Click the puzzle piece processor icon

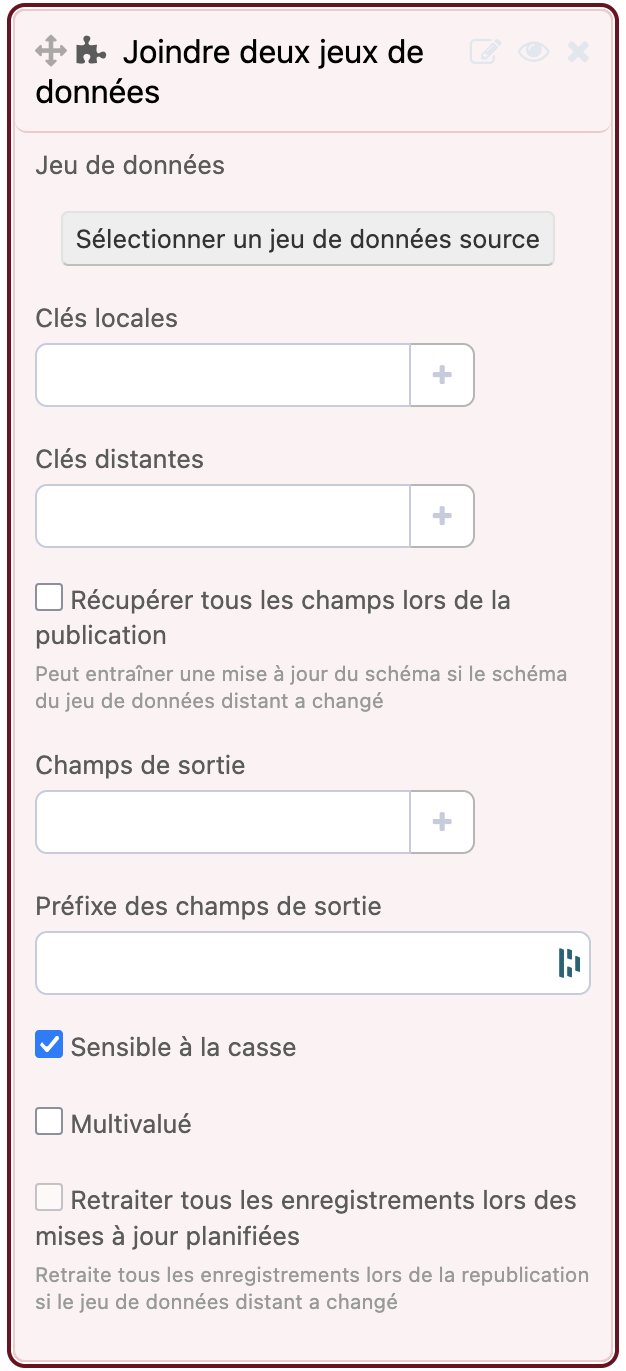coord(91,50)
